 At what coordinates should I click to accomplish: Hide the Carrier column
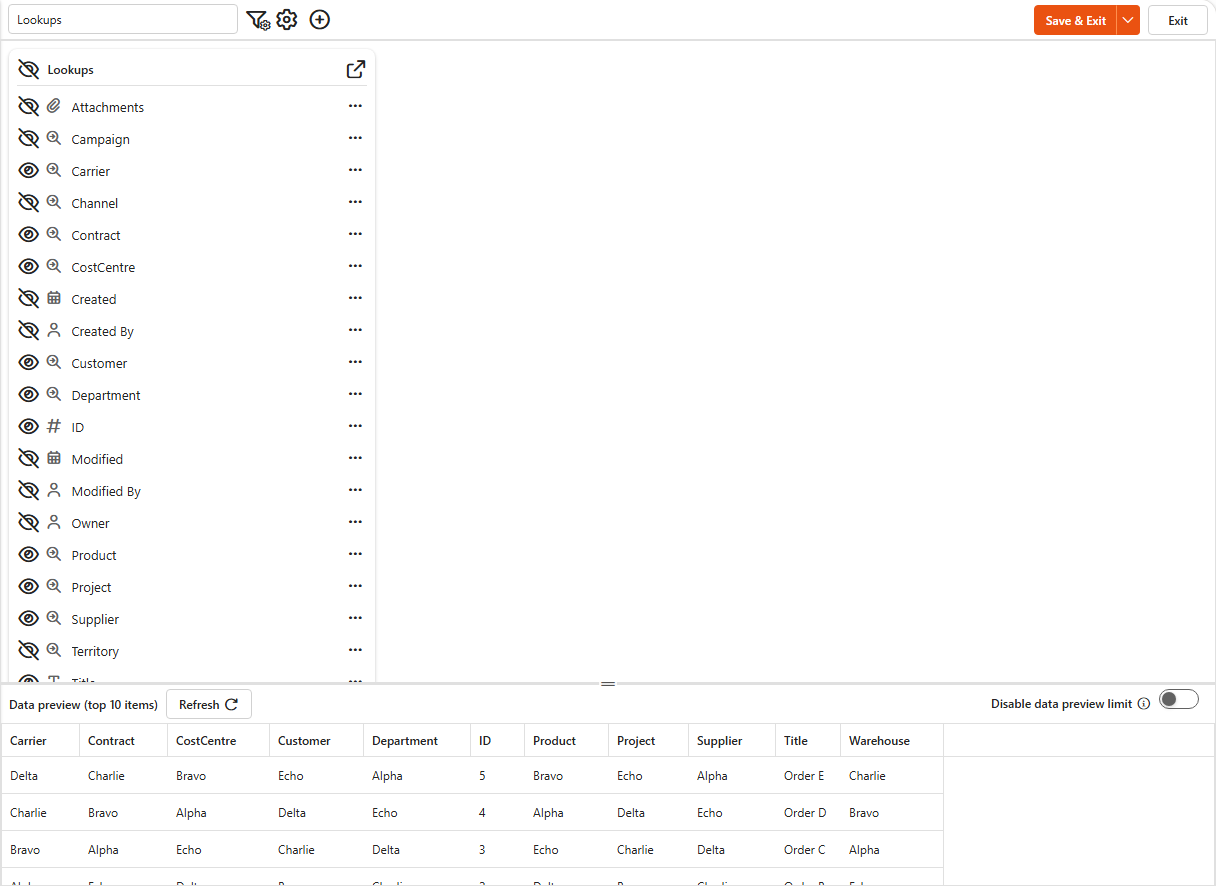pos(29,171)
